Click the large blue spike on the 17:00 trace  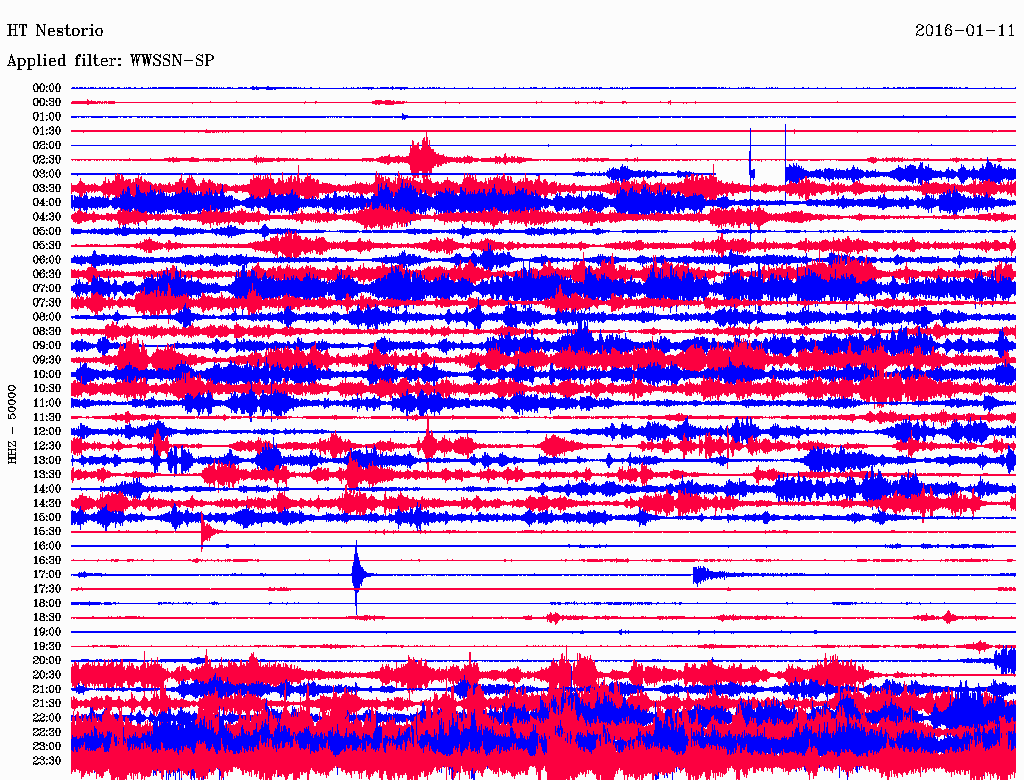click(x=357, y=574)
